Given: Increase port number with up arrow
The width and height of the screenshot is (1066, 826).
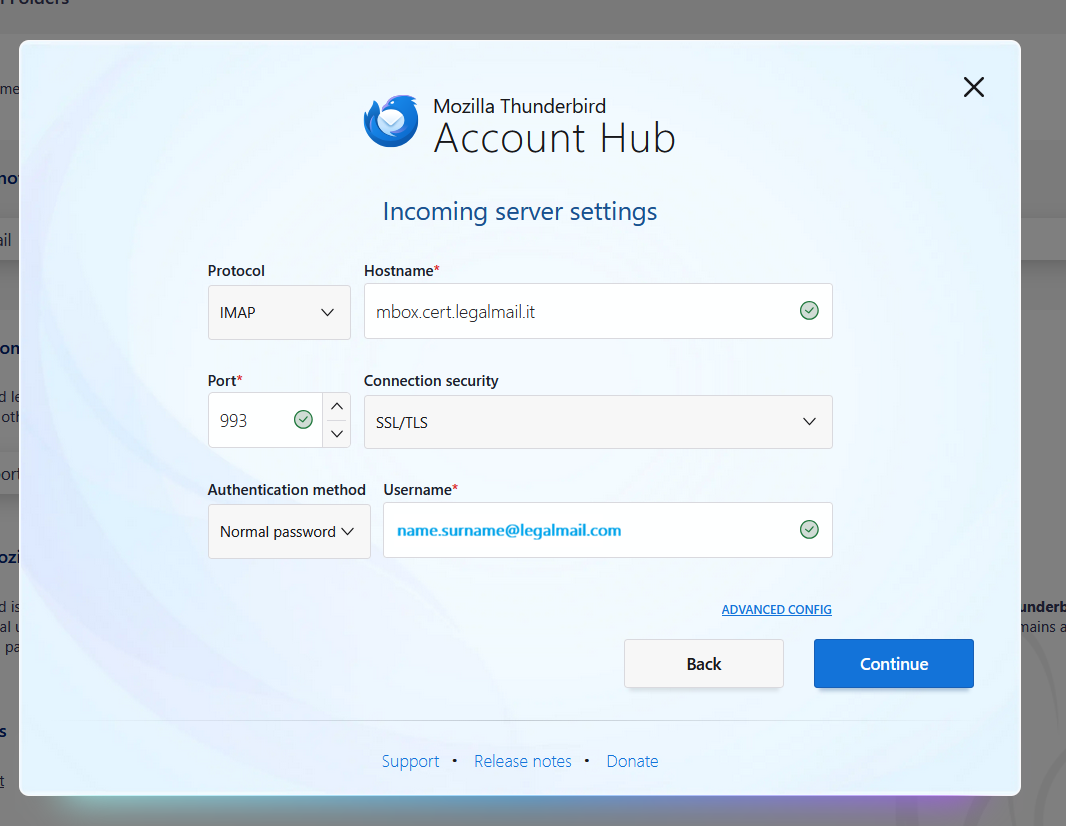Looking at the screenshot, I should 337,406.
